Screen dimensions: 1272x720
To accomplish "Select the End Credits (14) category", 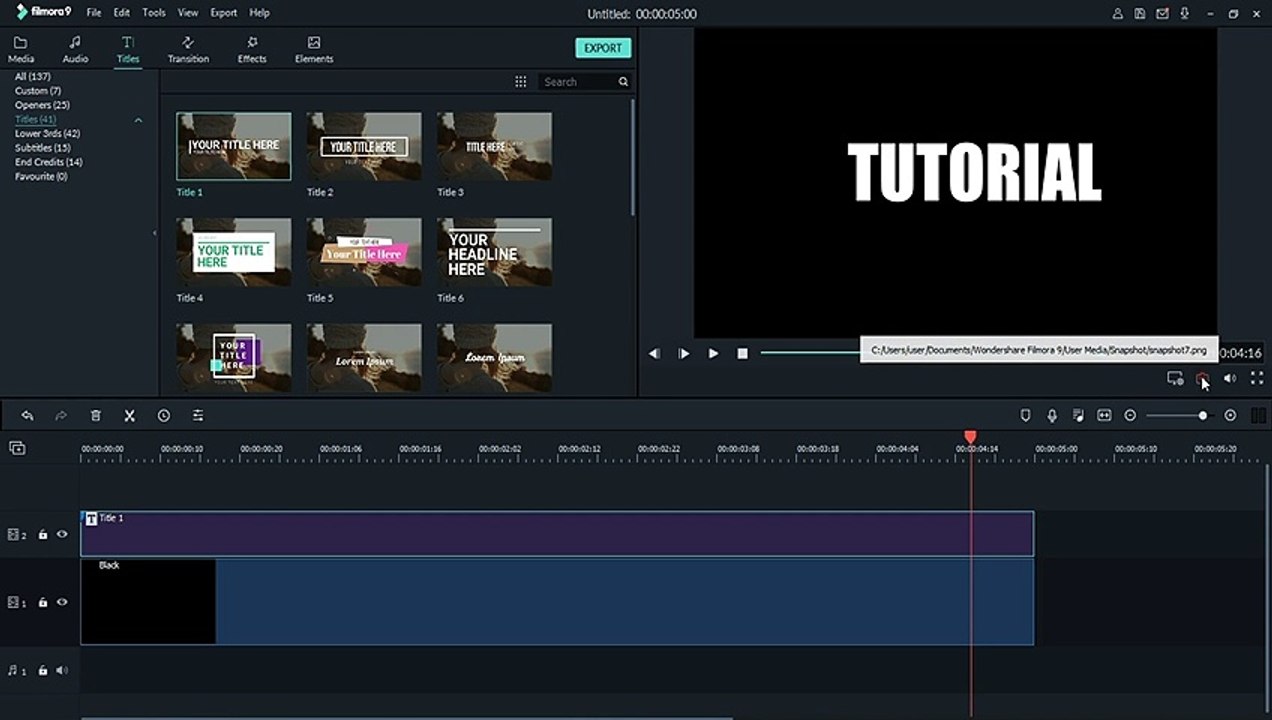I will click(48, 162).
